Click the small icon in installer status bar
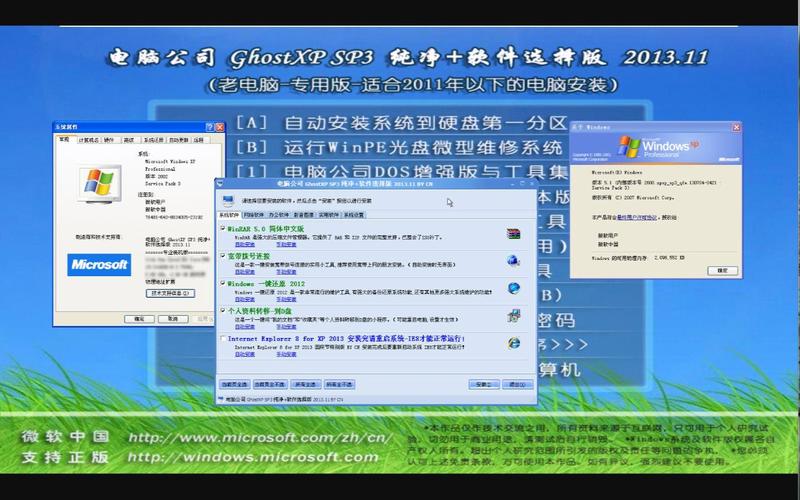Image resolution: width=800 pixels, height=500 pixels. tap(220, 399)
